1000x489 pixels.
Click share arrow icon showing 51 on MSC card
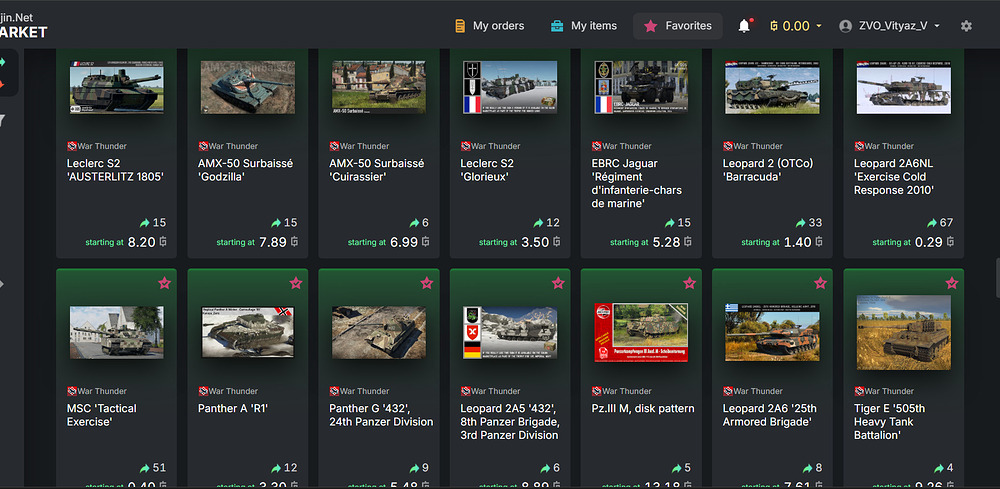pyautogui.click(x=145, y=467)
